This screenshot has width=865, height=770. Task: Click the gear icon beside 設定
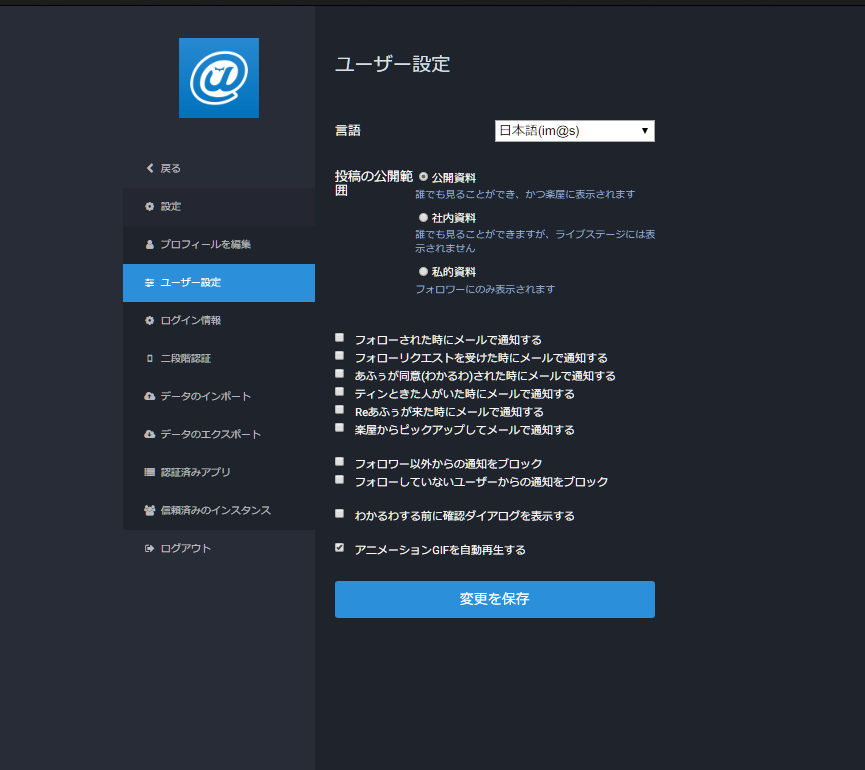149,206
